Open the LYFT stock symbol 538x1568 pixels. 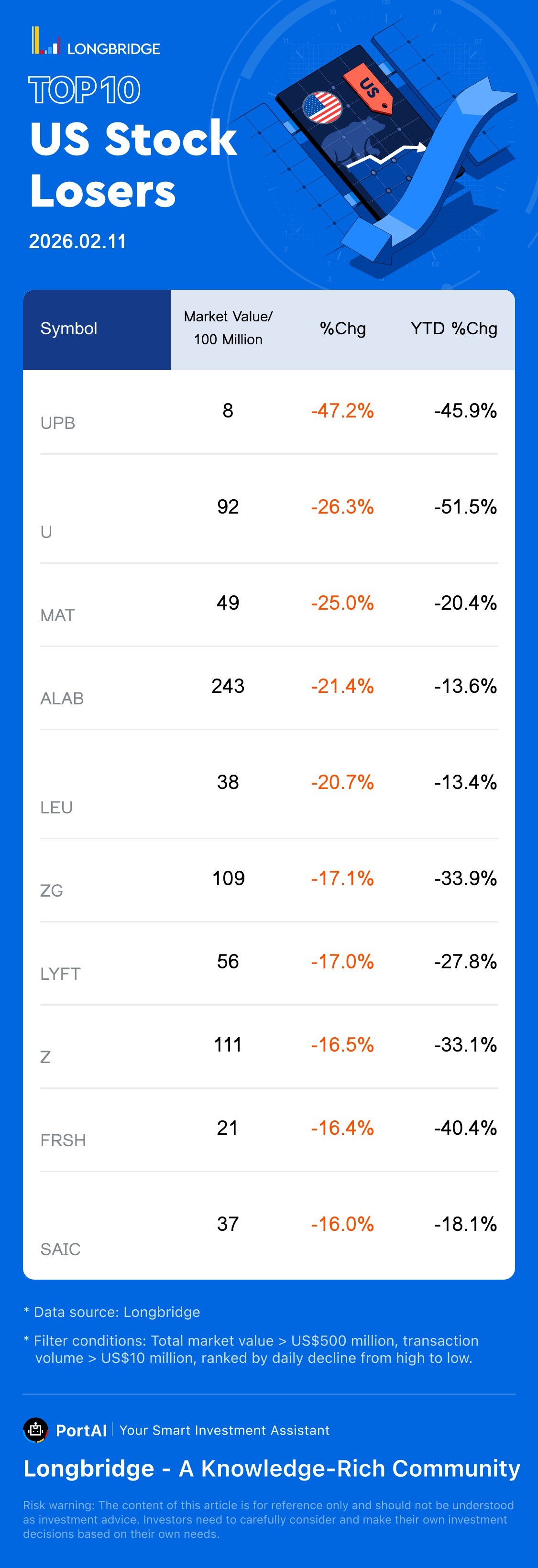(x=60, y=974)
